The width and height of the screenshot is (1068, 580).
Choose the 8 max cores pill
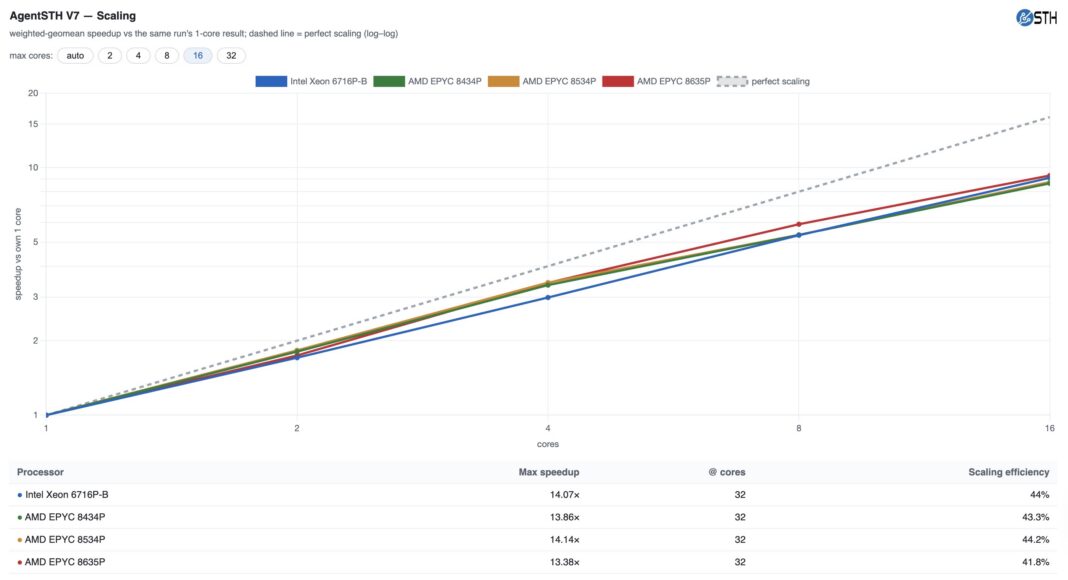[167, 56]
